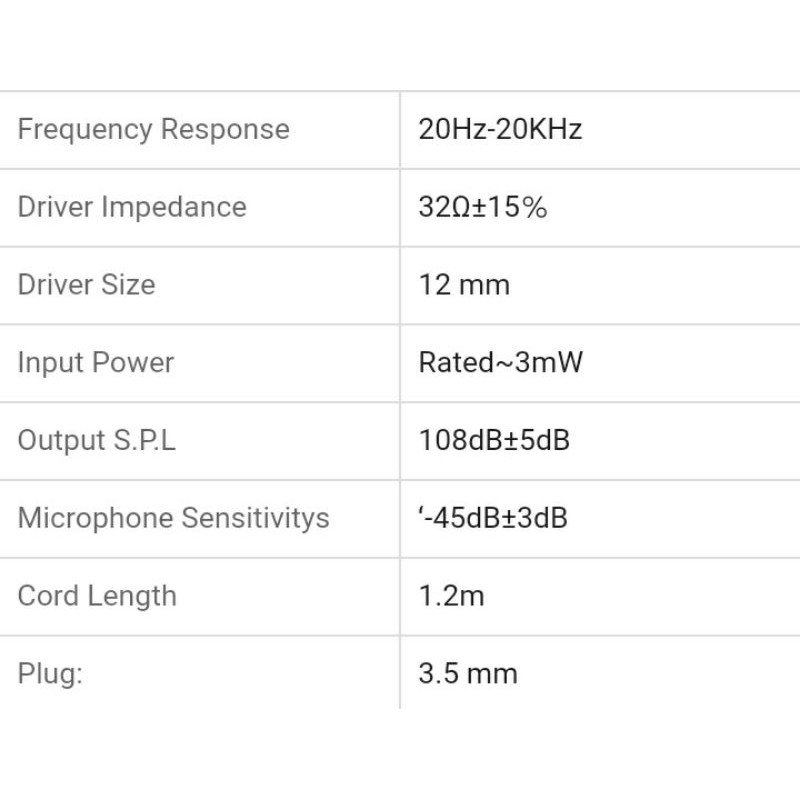Select the 20Hz-20KHz value
The image size is (800, 800).
(x=500, y=129)
